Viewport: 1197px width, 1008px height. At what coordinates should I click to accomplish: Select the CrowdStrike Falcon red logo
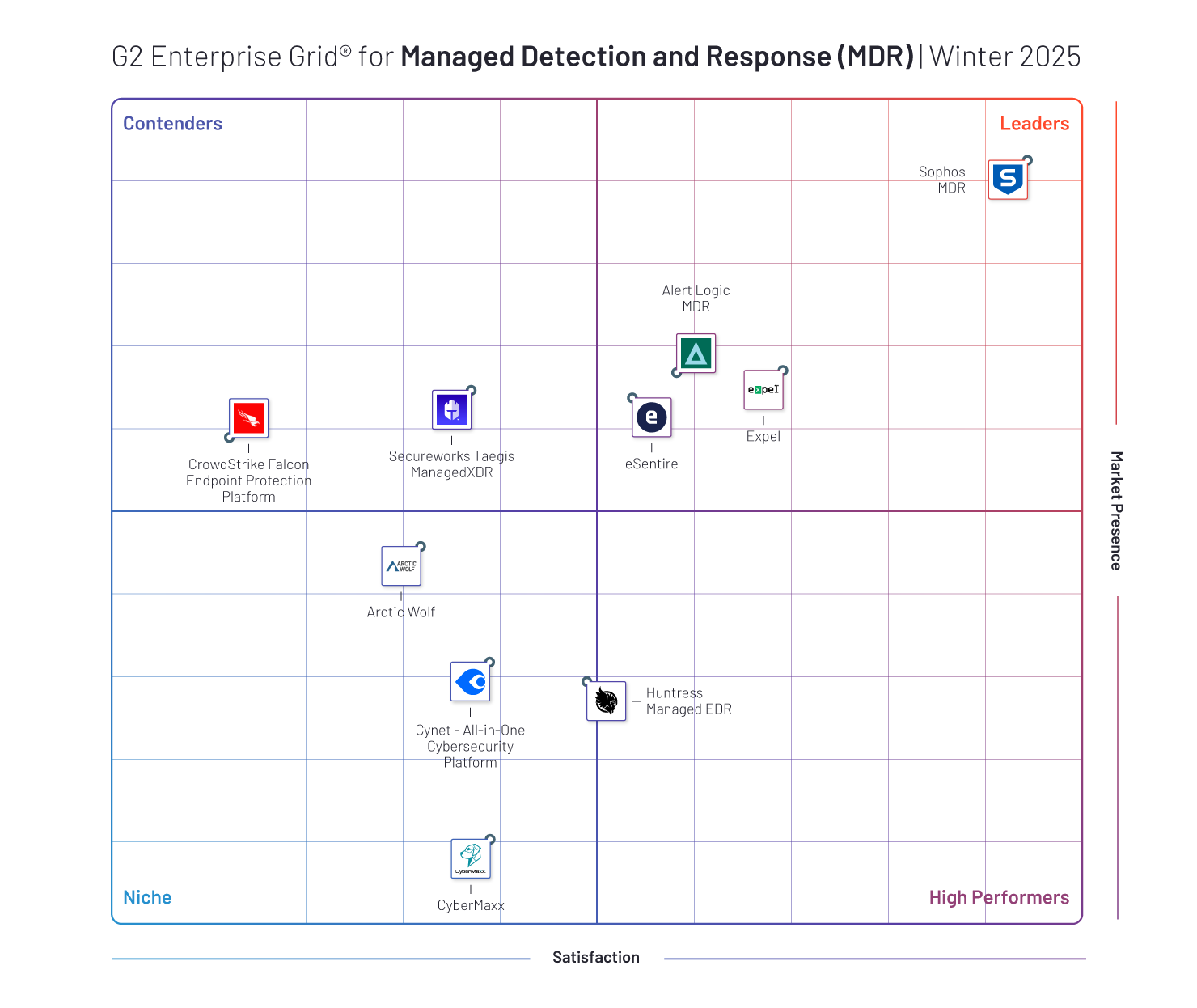tap(249, 418)
